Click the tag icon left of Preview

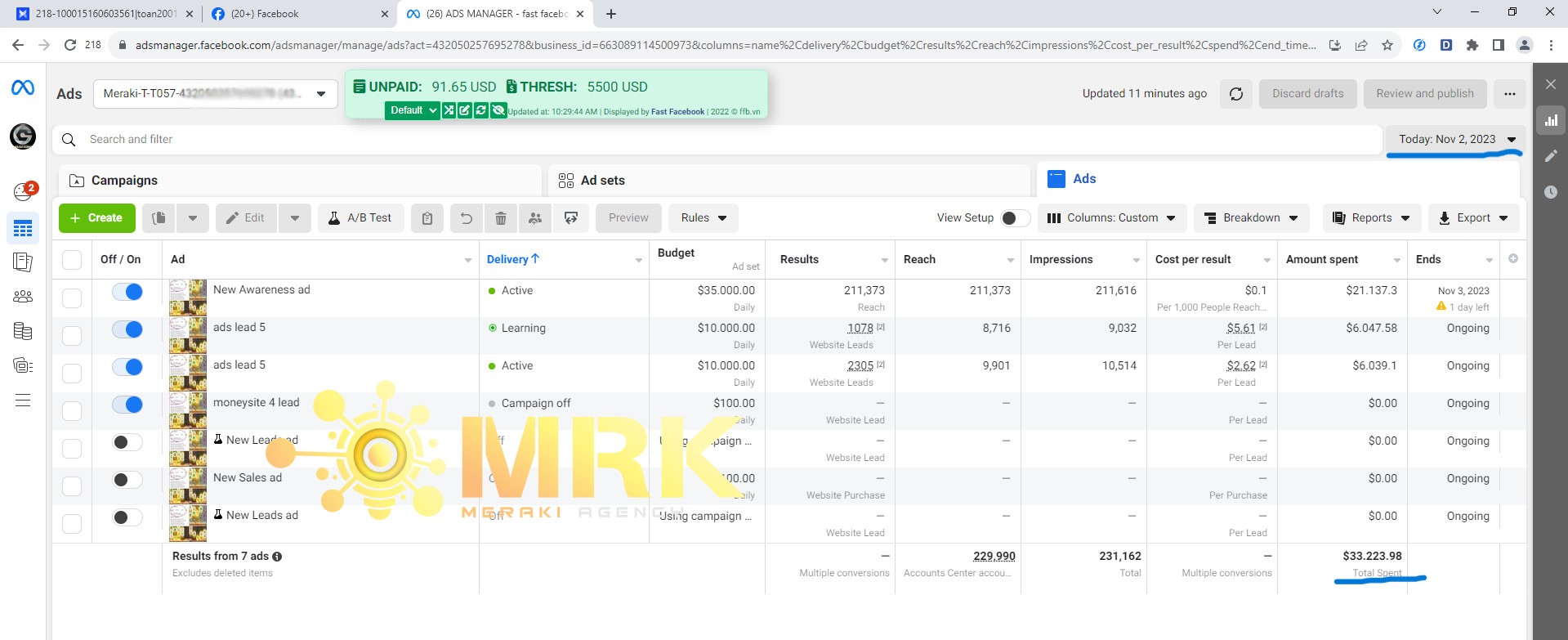click(x=571, y=218)
